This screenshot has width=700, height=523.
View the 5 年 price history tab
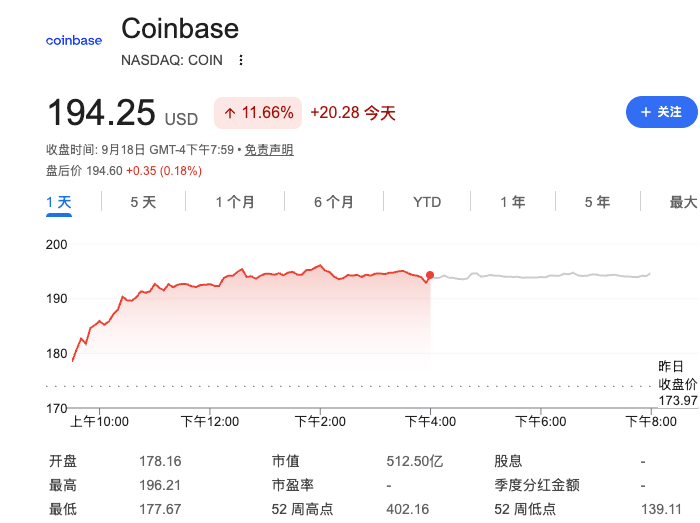point(597,202)
